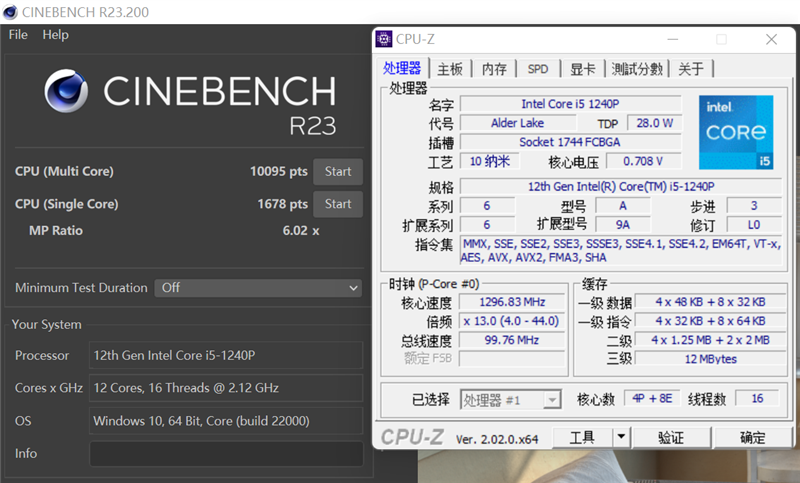
Task: Click the 工艺 value 10 纳米
Action: coord(490,161)
